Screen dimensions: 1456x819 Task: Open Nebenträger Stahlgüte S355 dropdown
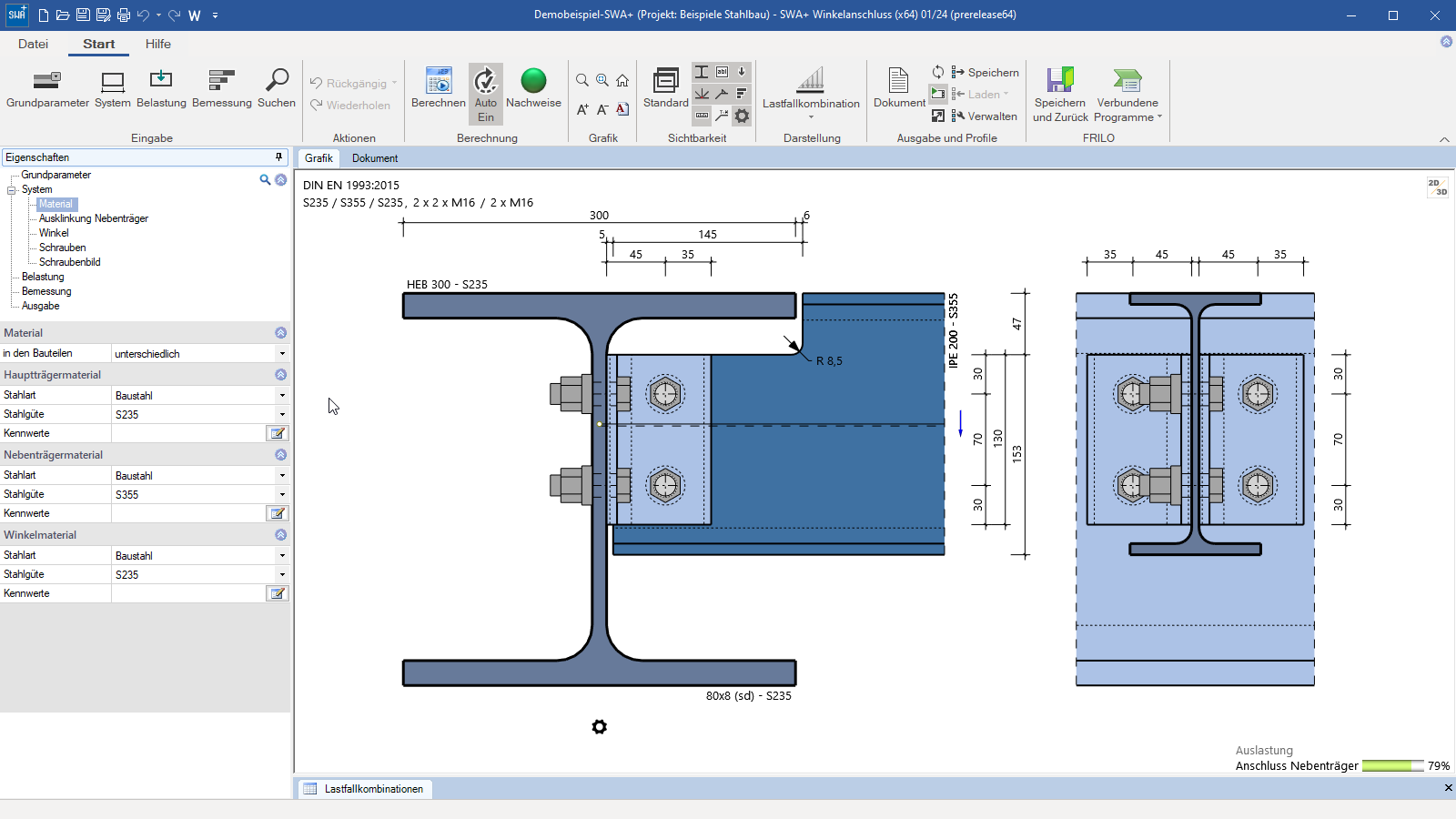point(282,495)
